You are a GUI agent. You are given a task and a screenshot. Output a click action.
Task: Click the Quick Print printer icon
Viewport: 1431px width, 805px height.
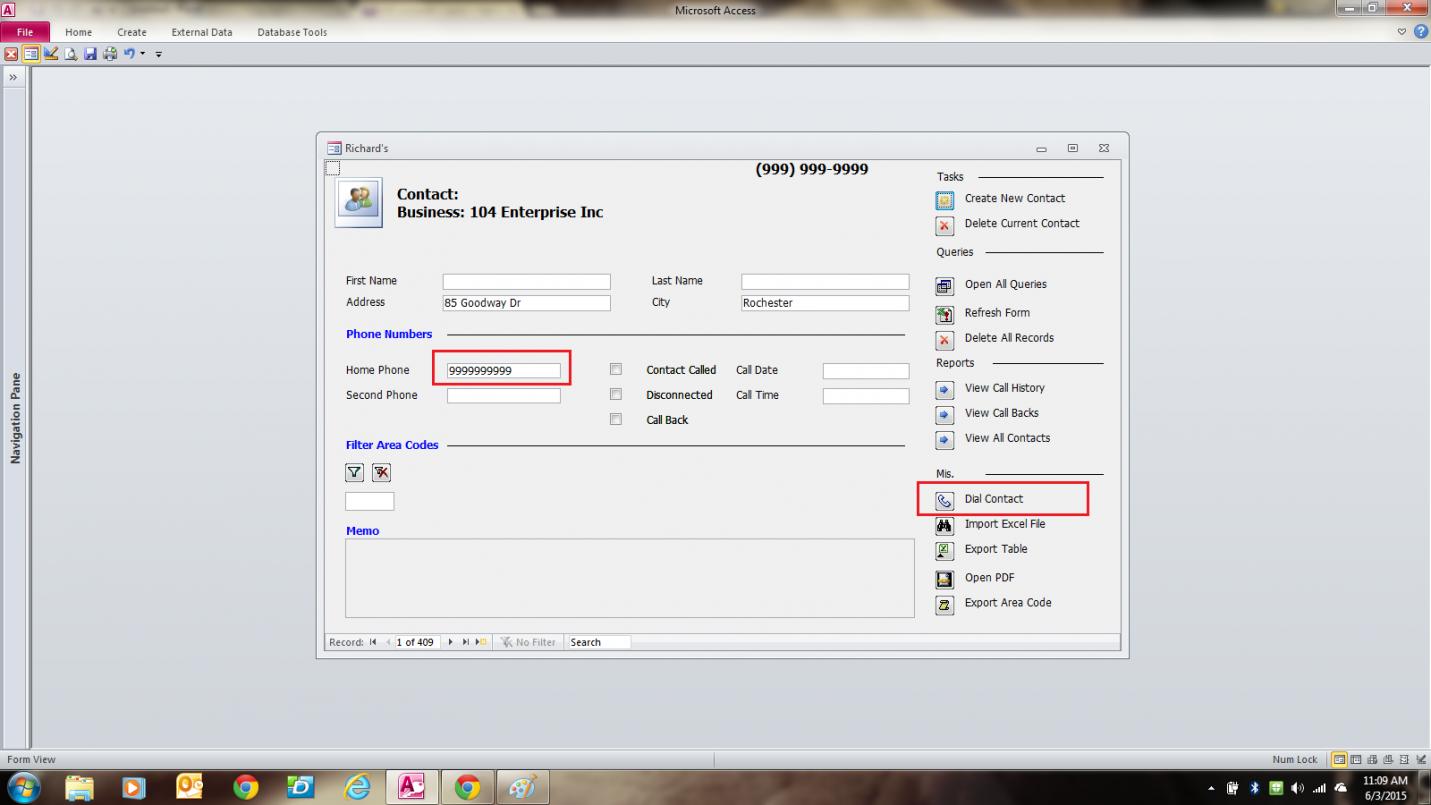click(110, 53)
